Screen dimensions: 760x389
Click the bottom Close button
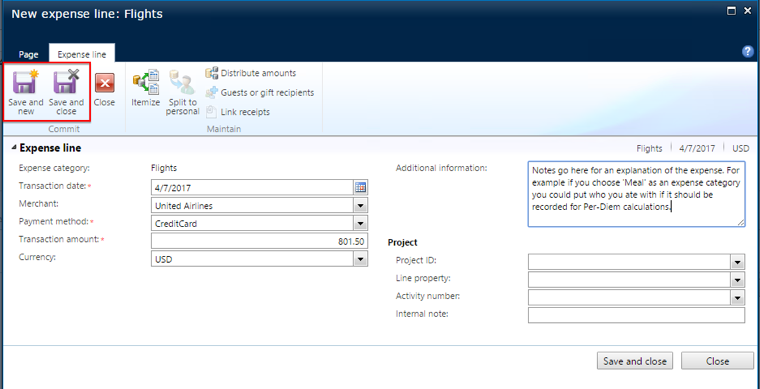717,361
